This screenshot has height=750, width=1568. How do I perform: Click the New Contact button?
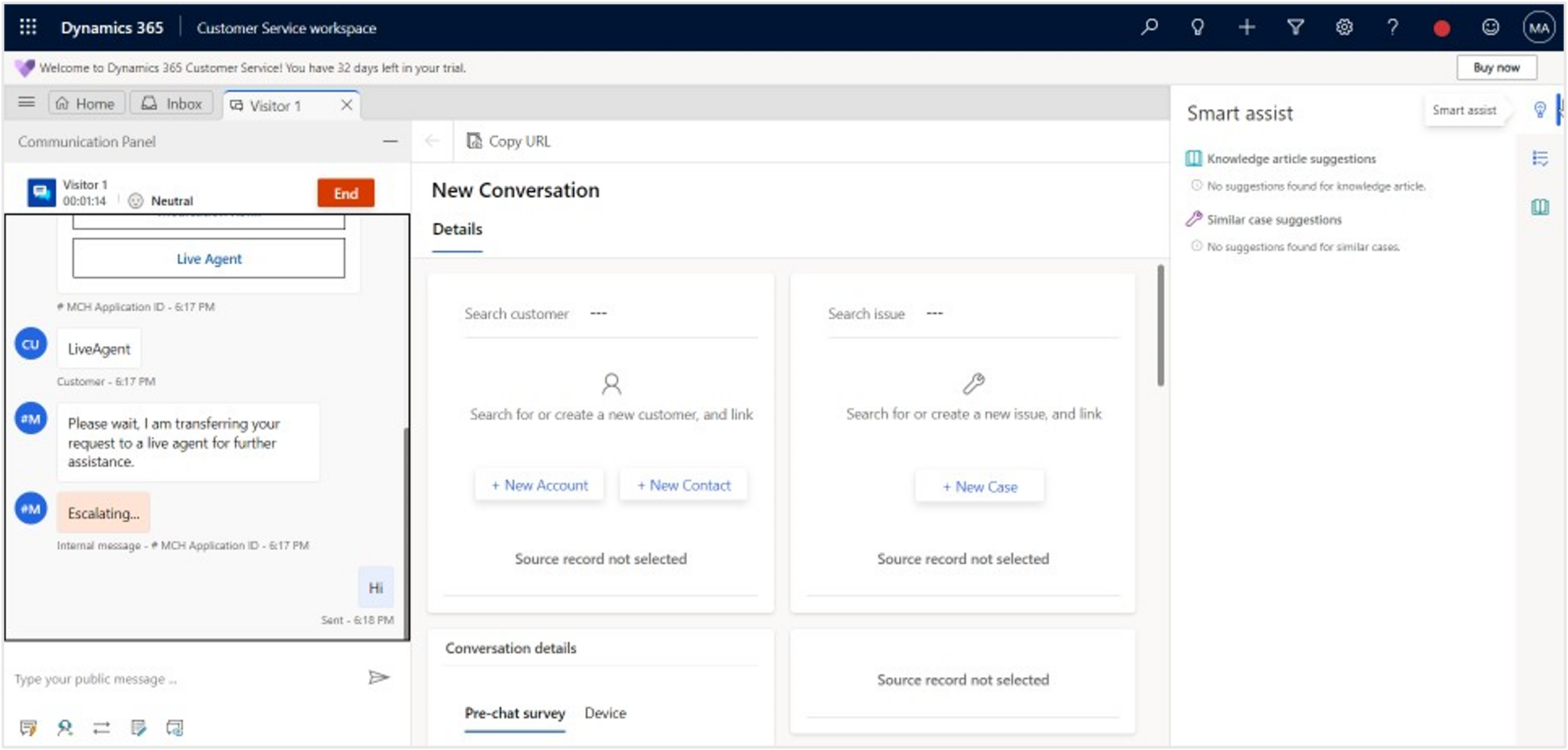pyautogui.click(x=684, y=485)
